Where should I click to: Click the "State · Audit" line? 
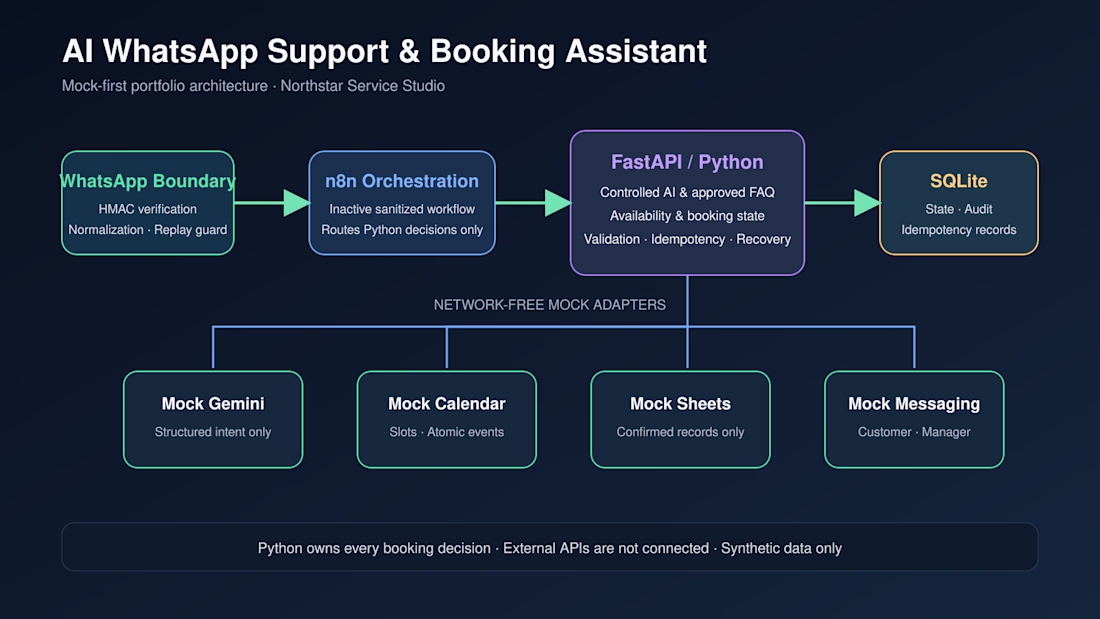point(959,209)
